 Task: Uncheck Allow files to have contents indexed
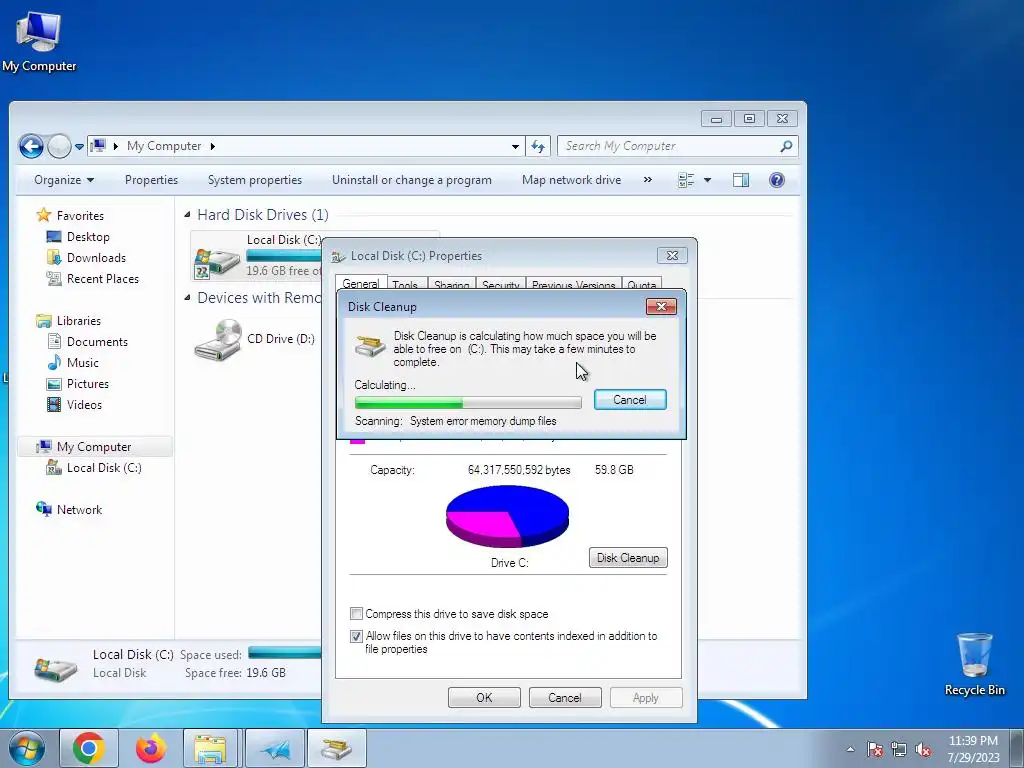[x=356, y=636]
